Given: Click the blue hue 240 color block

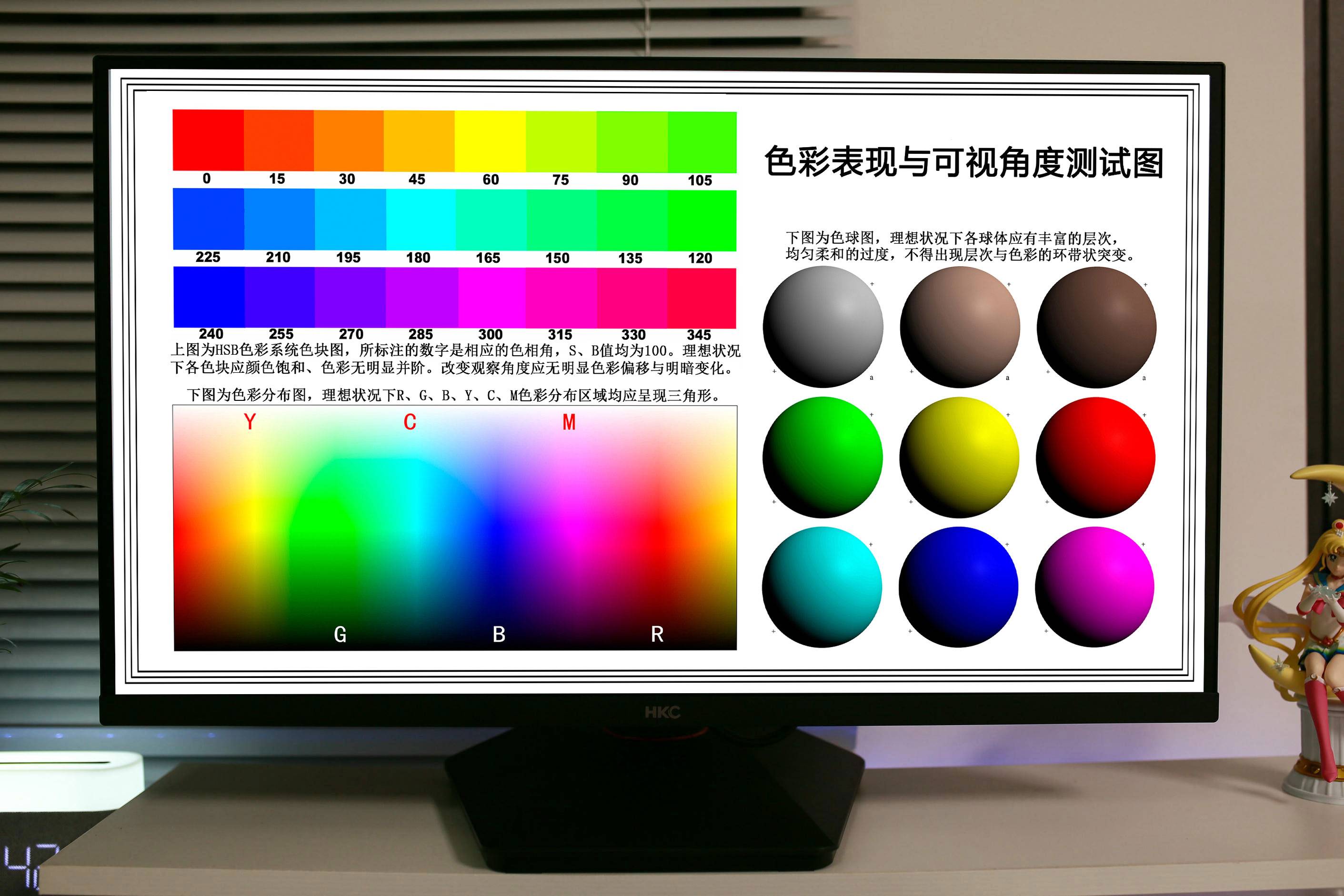Looking at the screenshot, I should pos(209,297).
